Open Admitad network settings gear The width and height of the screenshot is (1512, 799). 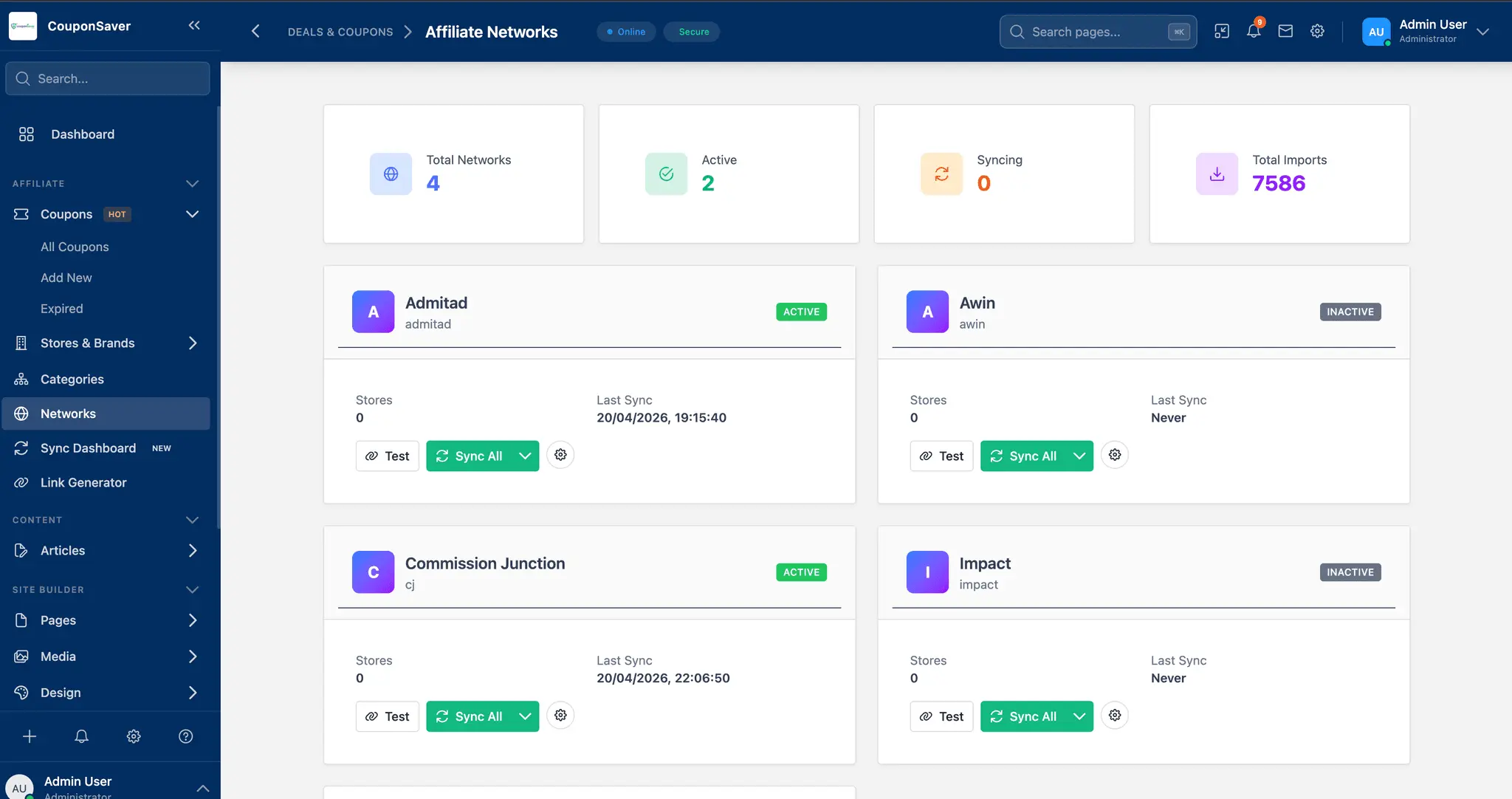tap(560, 455)
